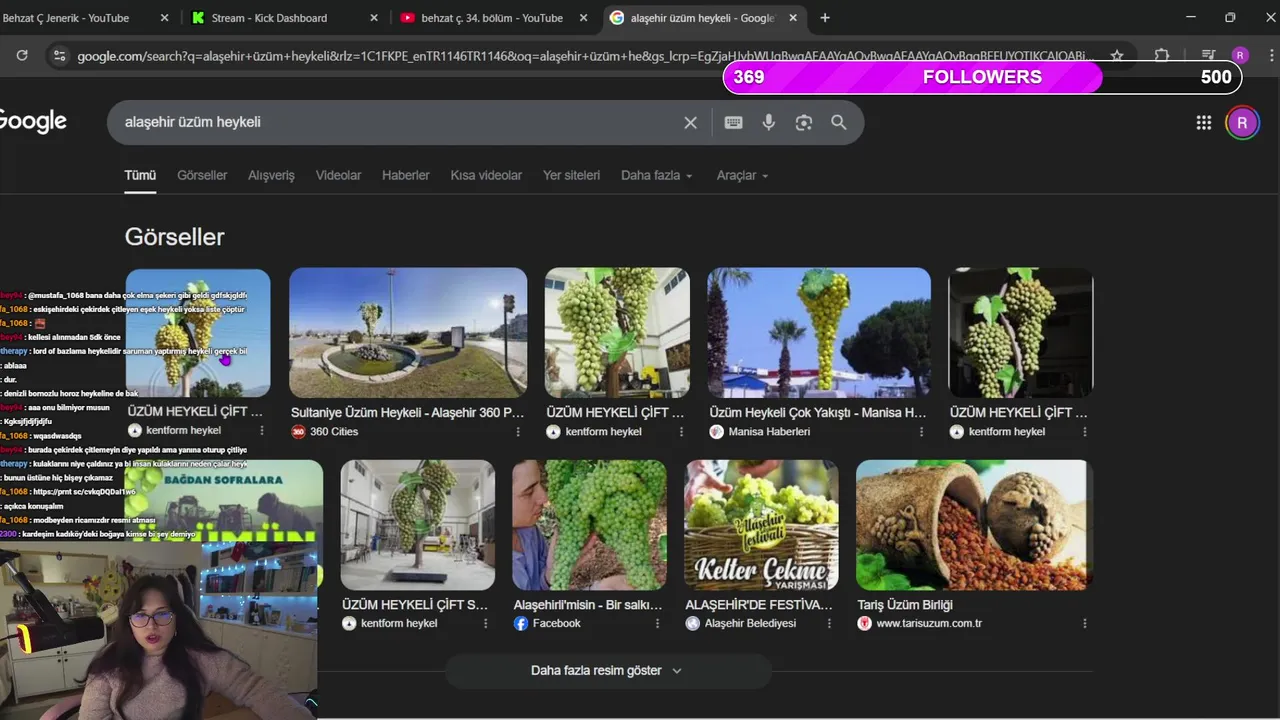Open Alaşehirli'misin grape bunch thumbnail
Image resolution: width=1280 pixels, height=720 pixels.
[589, 525]
